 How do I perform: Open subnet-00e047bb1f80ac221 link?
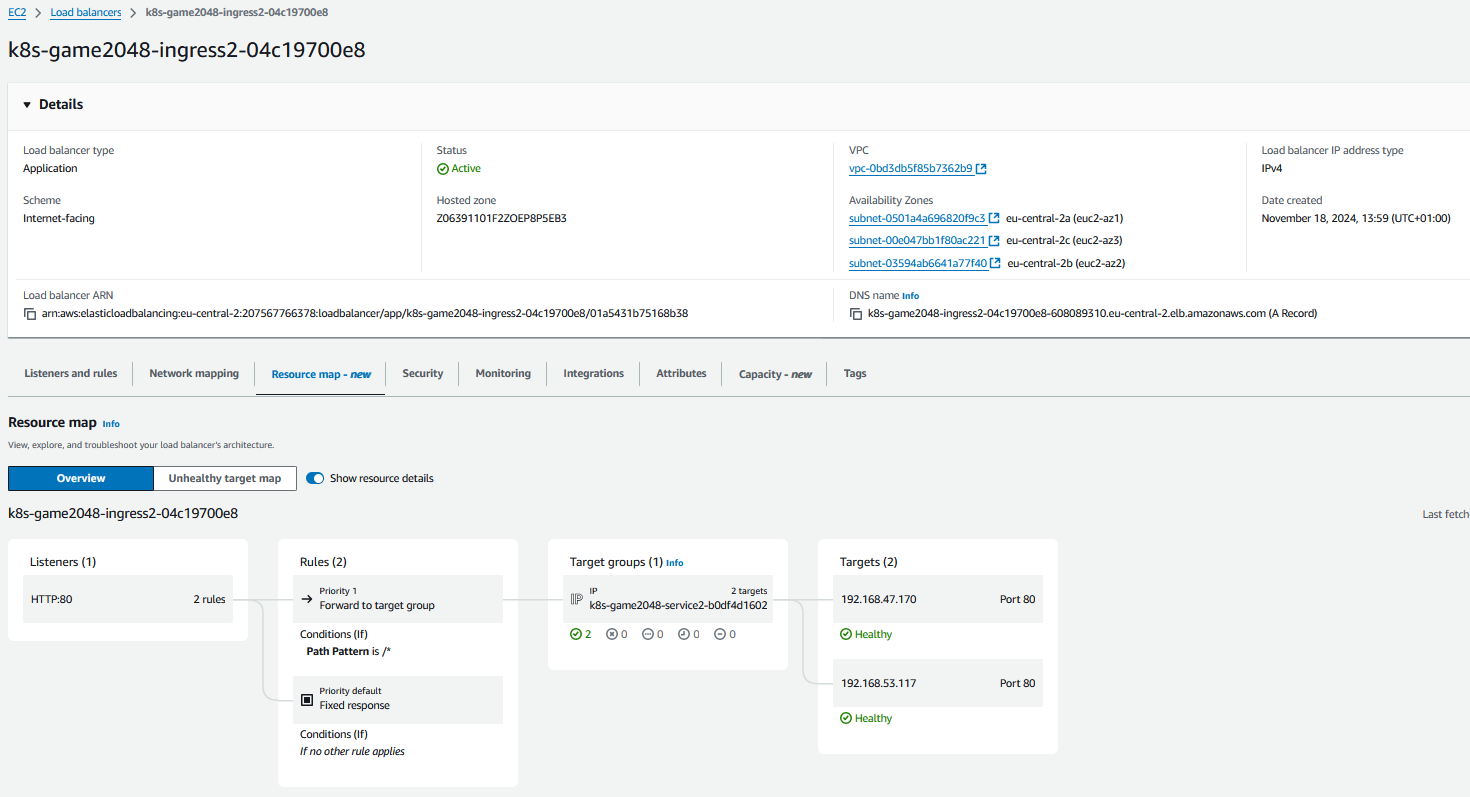click(x=917, y=241)
